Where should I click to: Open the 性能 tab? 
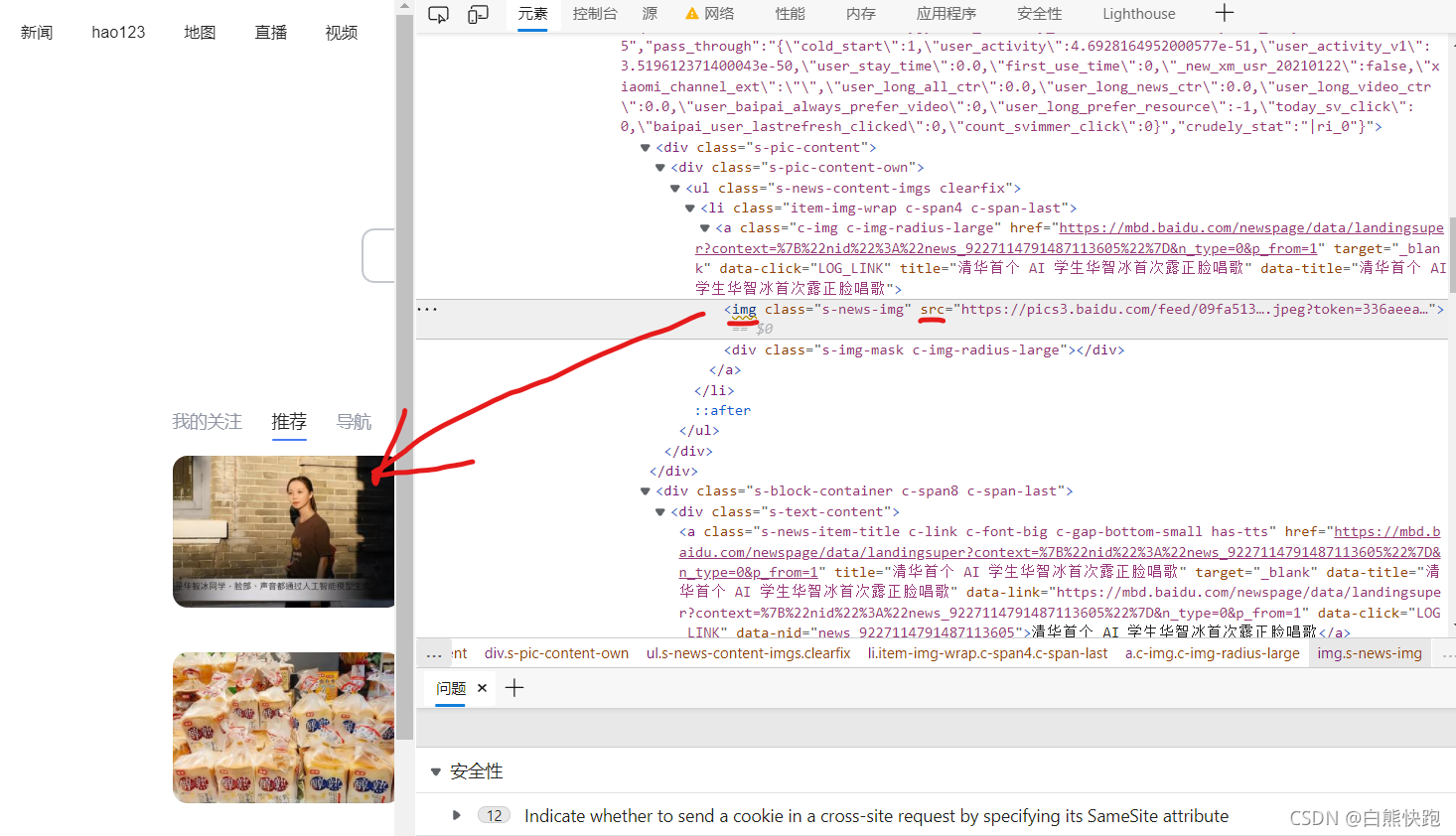coord(791,14)
